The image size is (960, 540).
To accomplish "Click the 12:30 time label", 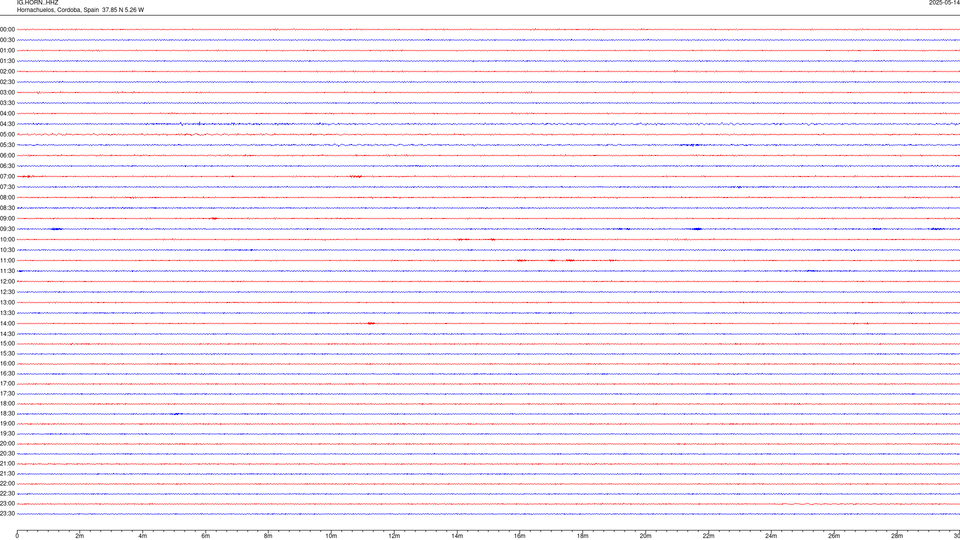I will tap(7, 292).
